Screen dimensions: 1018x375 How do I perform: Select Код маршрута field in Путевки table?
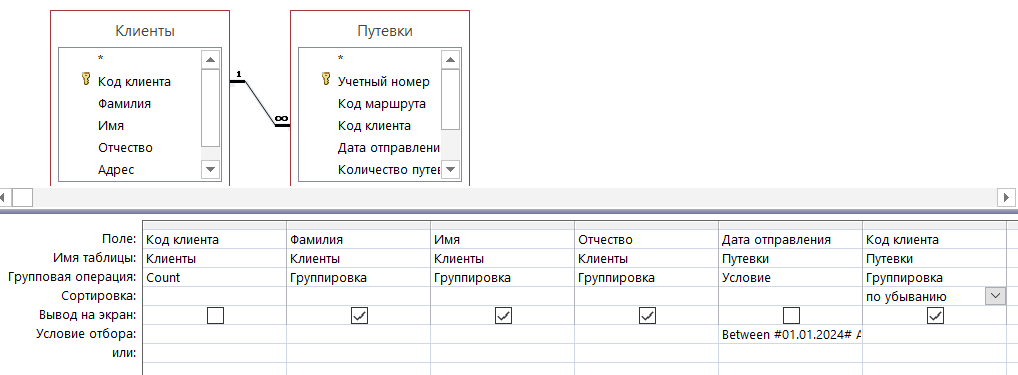[382, 104]
